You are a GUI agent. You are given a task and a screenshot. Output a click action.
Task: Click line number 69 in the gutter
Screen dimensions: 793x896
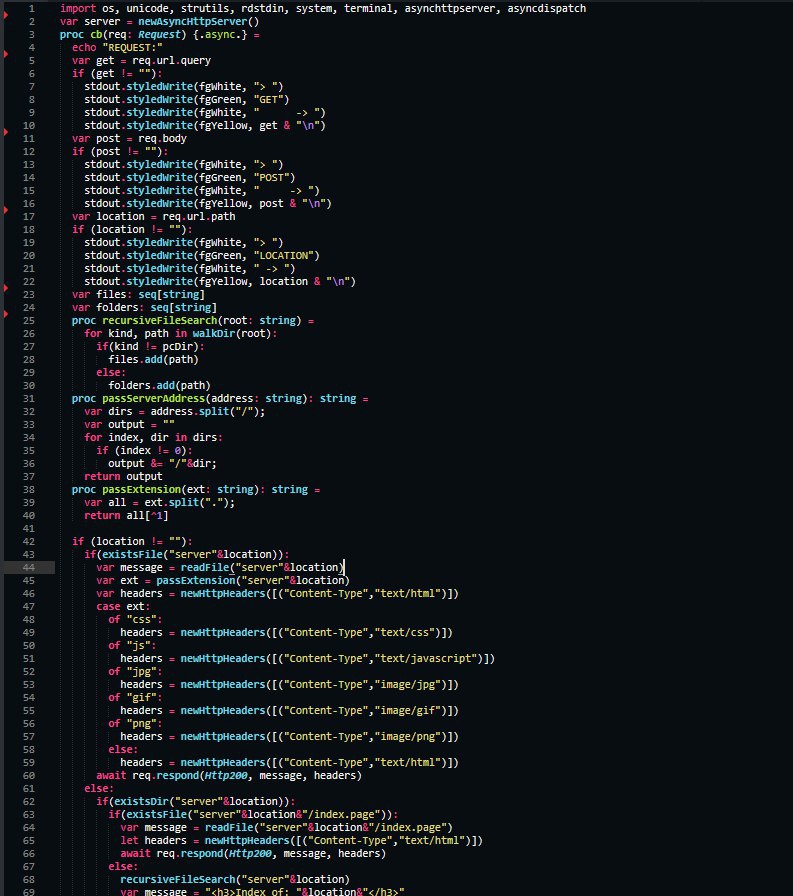(29, 891)
